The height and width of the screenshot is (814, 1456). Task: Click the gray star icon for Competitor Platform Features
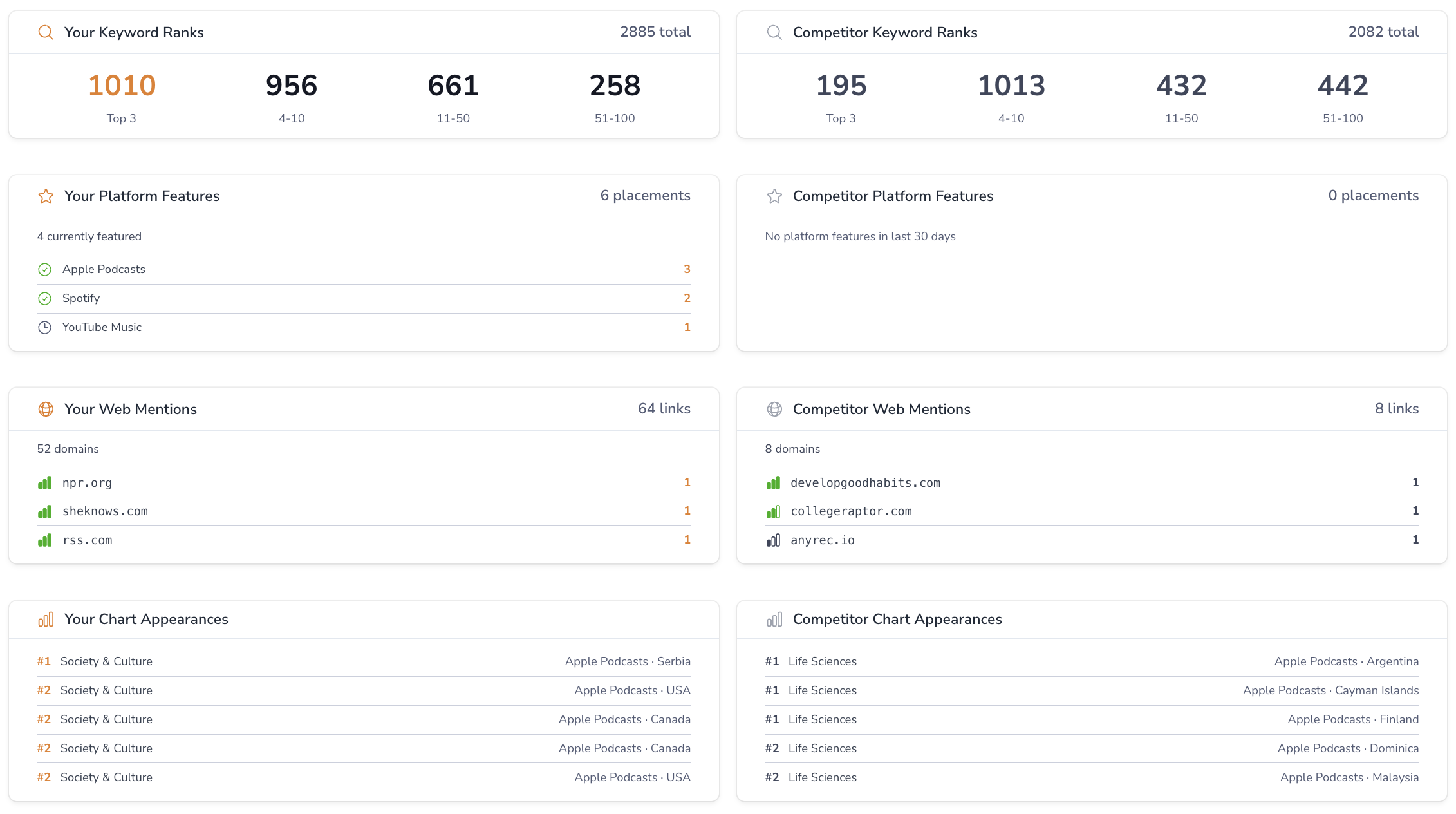coord(774,196)
